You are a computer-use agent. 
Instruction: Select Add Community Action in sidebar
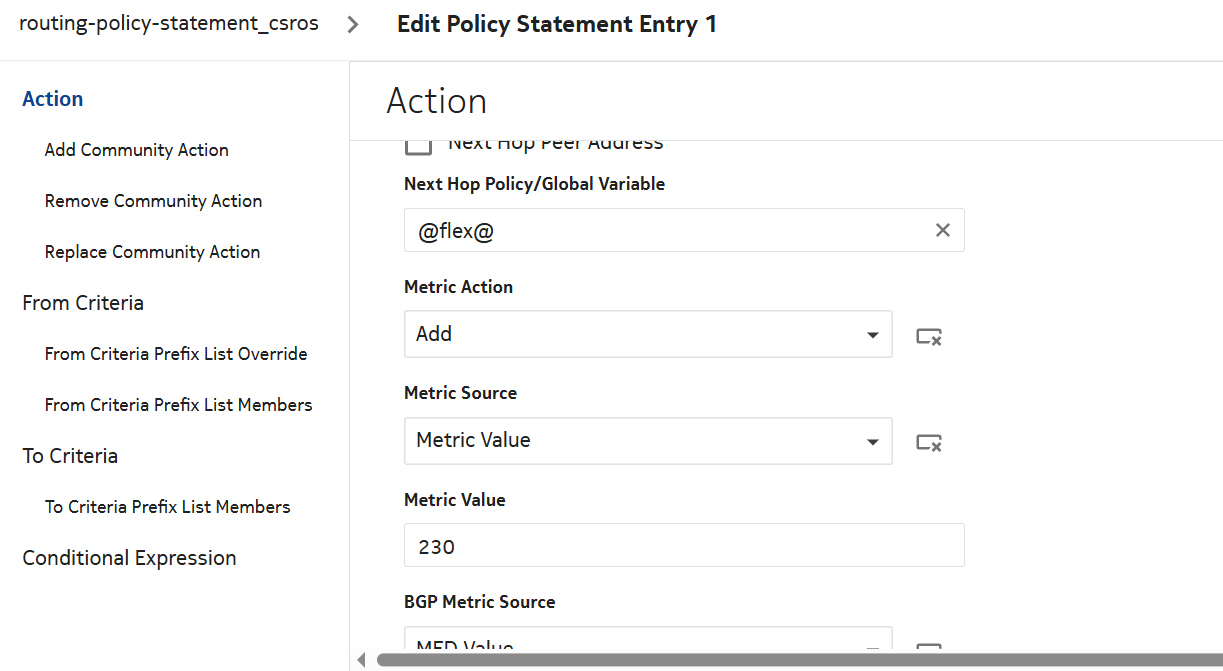point(137,150)
